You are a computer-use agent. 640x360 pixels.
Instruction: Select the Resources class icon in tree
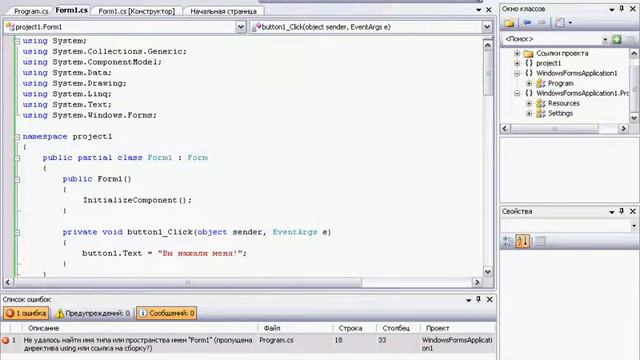540,103
